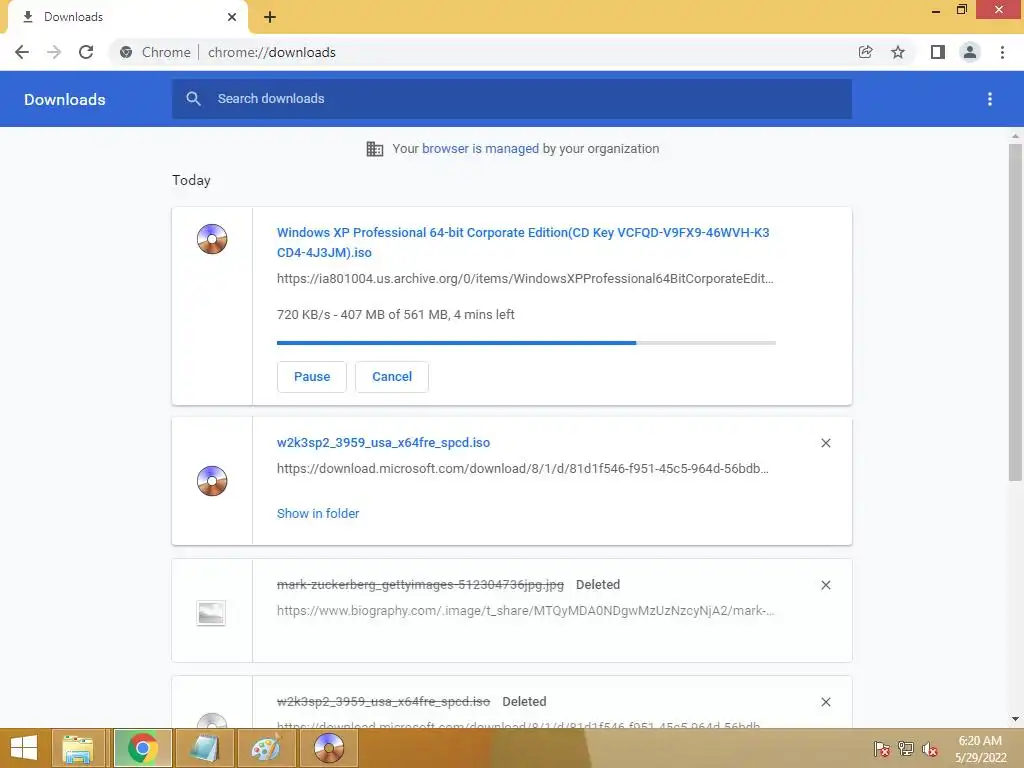Bookmark this page with the star icon
The image size is (1024, 768).
pos(898,52)
